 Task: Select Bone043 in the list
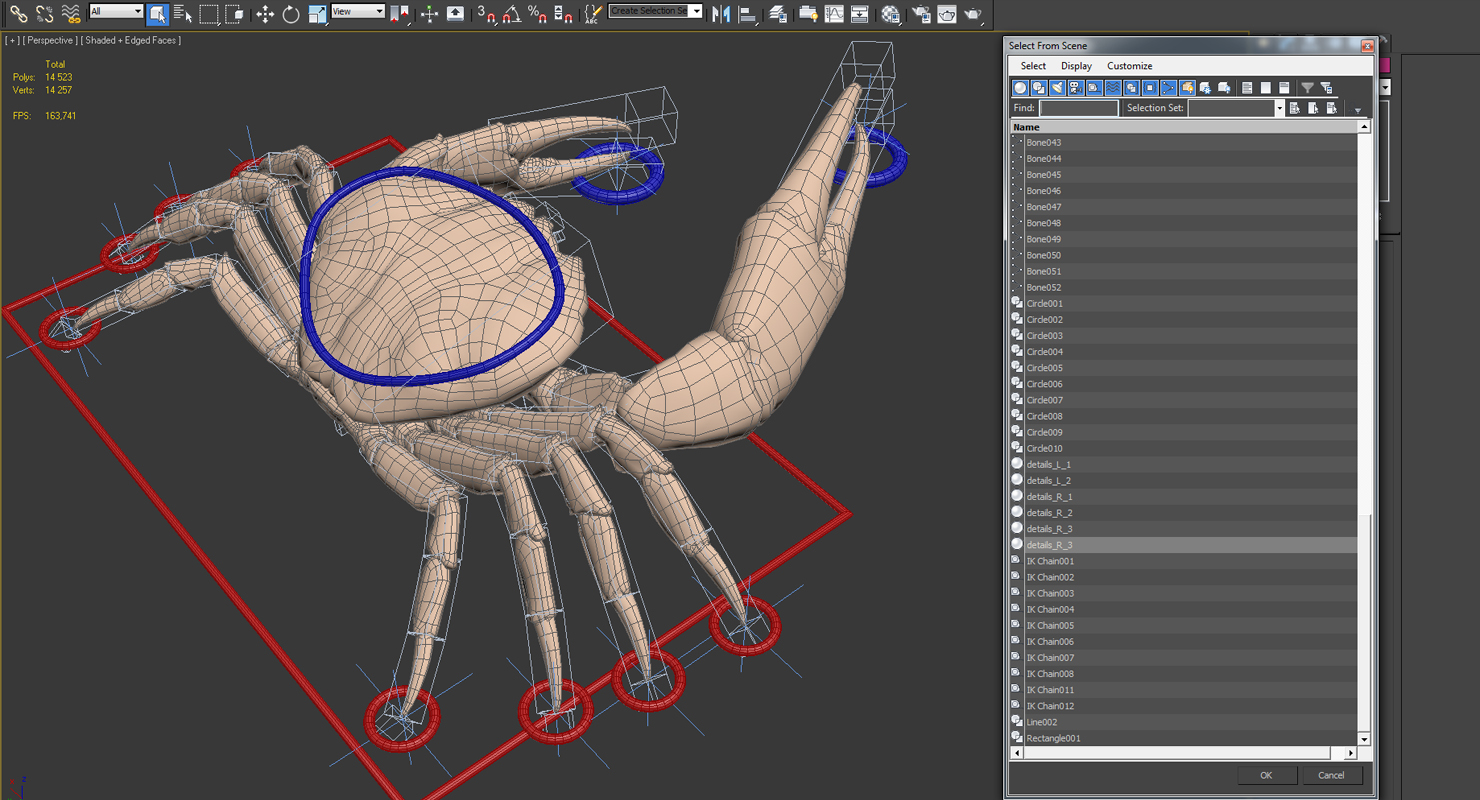pyautogui.click(x=1184, y=142)
